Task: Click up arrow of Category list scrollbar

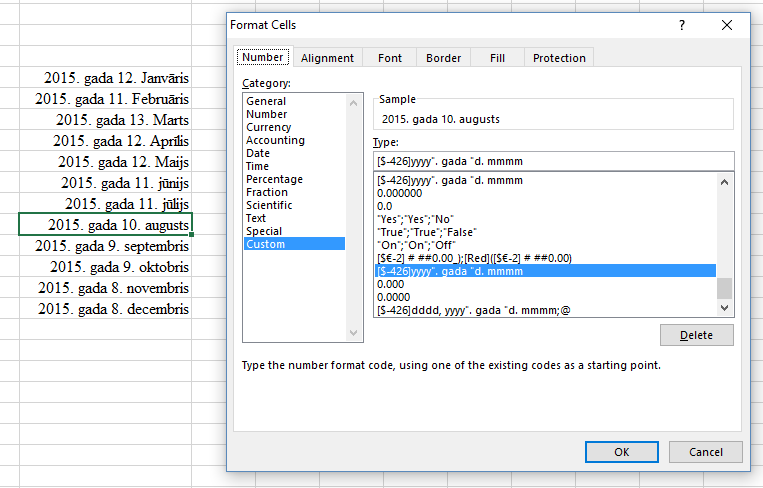Action: 354,103
